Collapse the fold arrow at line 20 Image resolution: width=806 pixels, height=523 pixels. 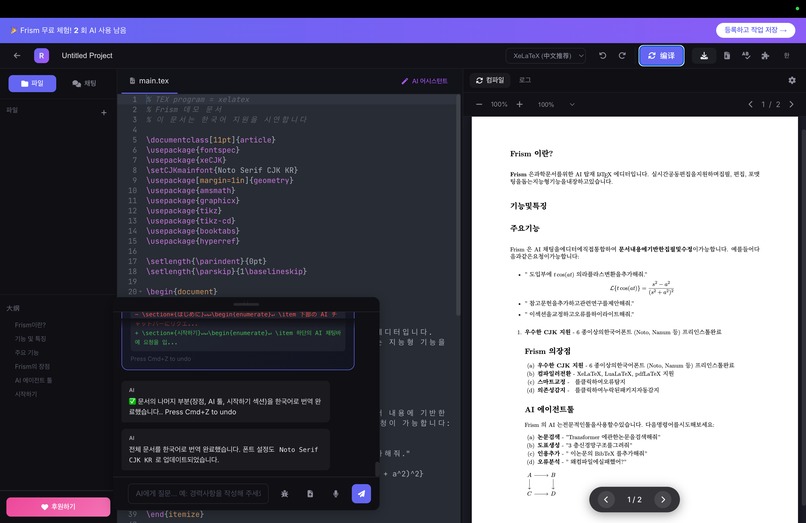(140, 292)
